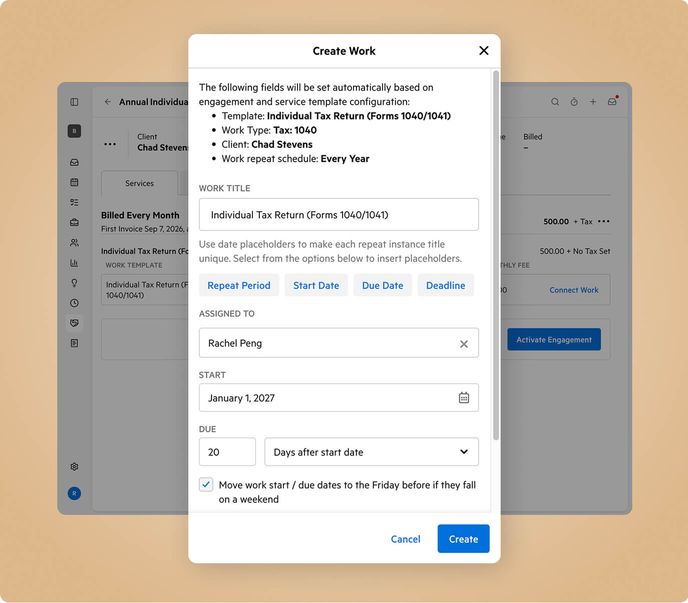Insert the Due Date placeholder
Screen dimensions: 688x603
click(x=383, y=285)
